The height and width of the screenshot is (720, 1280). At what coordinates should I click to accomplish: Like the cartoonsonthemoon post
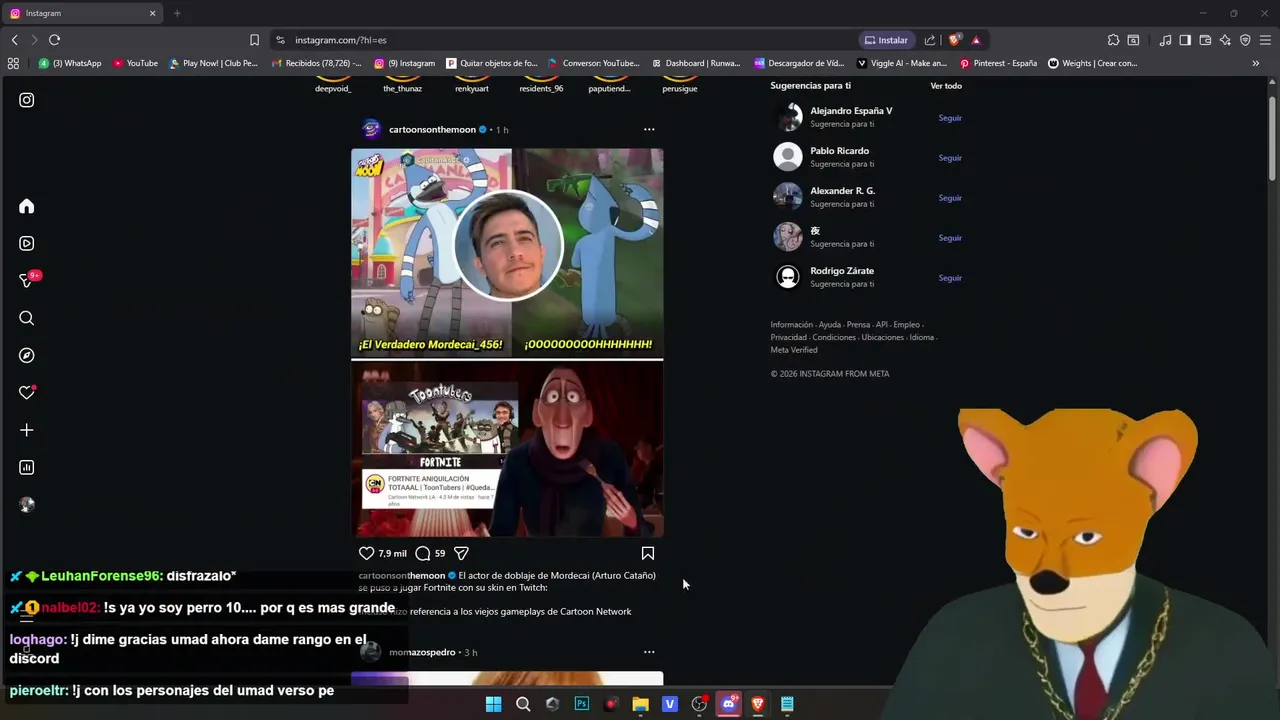(x=366, y=553)
